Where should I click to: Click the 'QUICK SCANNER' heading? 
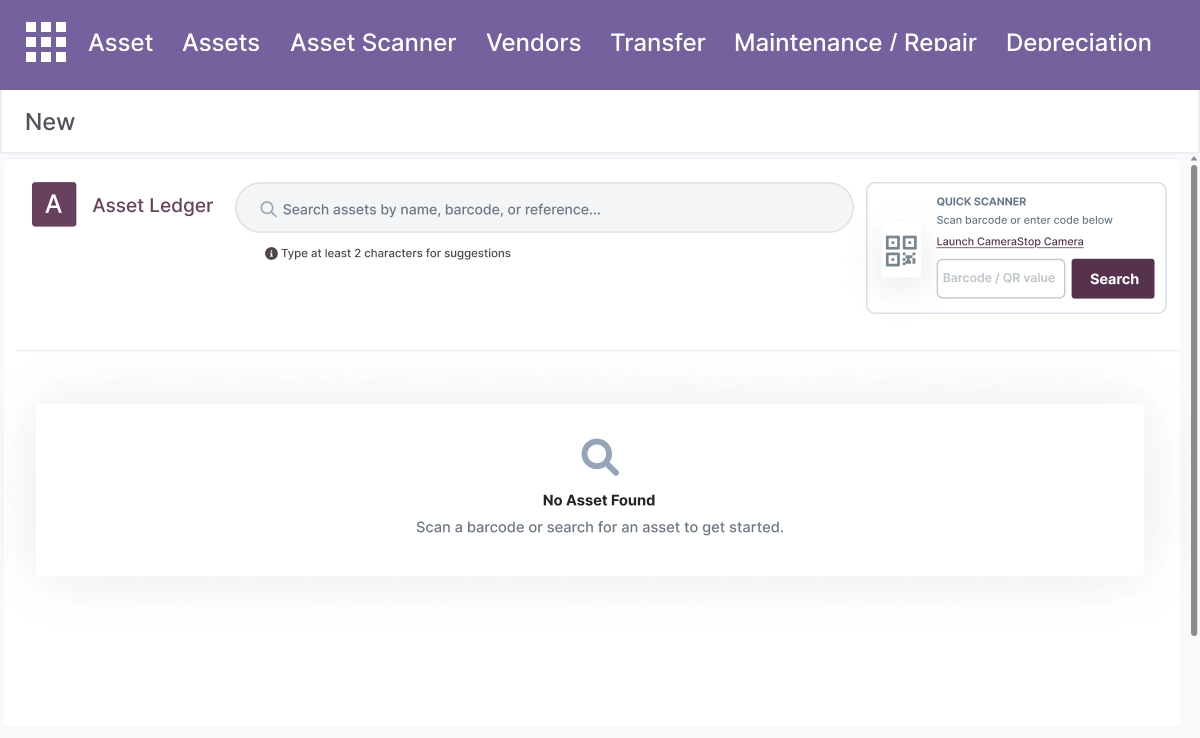point(981,202)
